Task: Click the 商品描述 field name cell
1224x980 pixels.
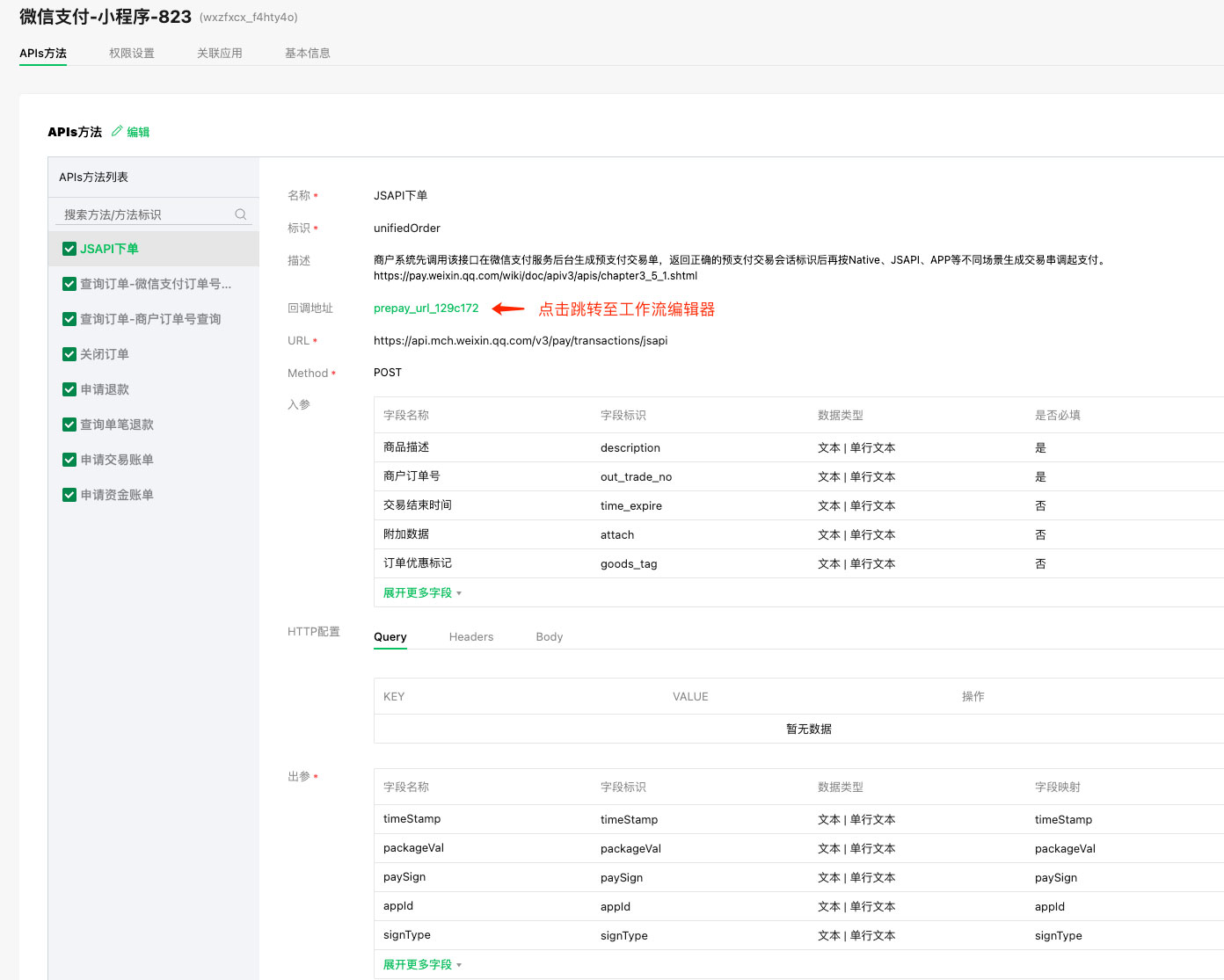Action: point(406,447)
